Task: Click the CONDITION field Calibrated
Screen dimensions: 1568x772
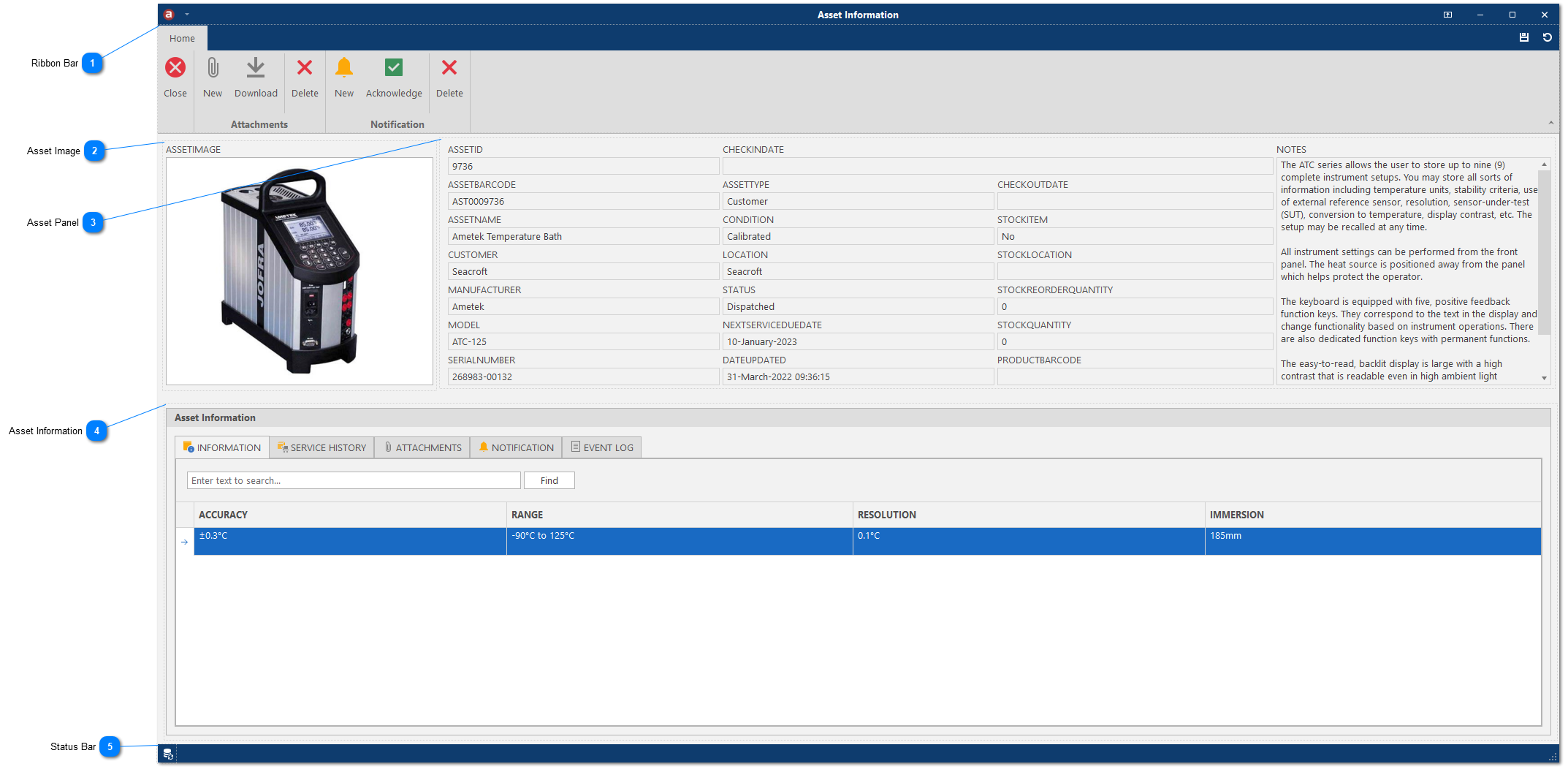Action: pyautogui.click(x=858, y=236)
